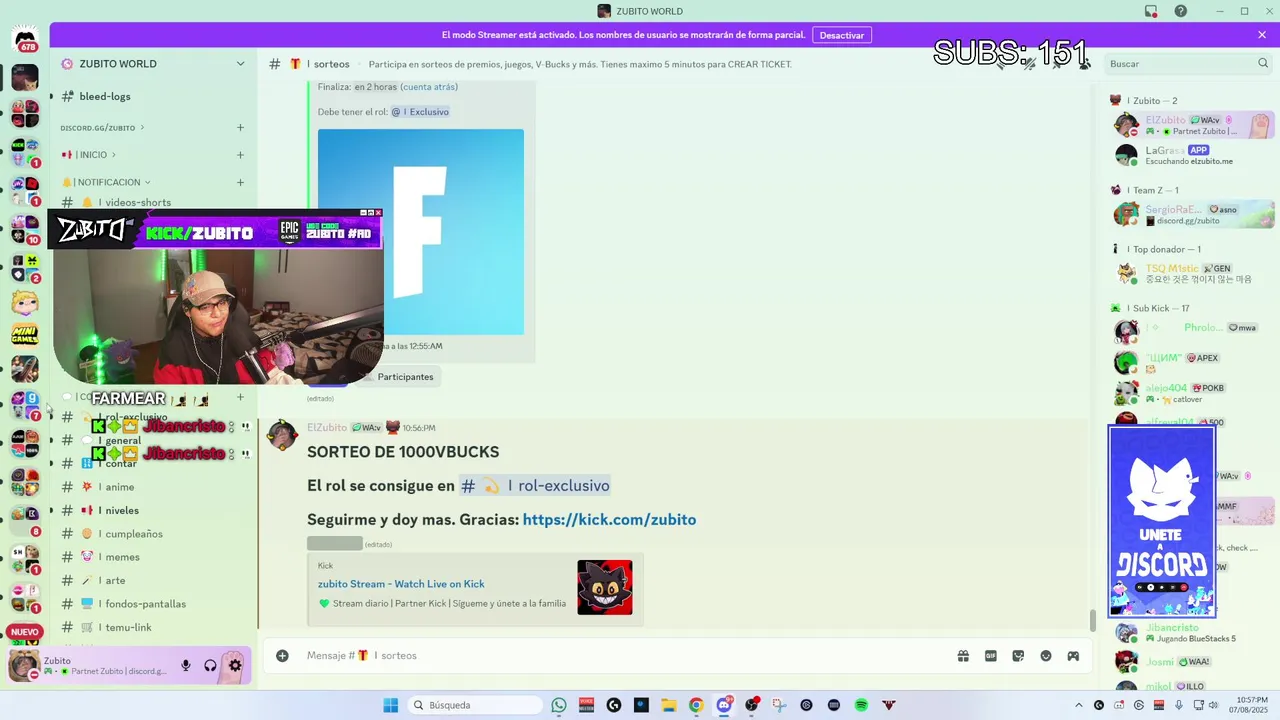This screenshot has width=1280, height=720.
Task: Click the @ Exclusivo role mention
Action: (x=420, y=112)
